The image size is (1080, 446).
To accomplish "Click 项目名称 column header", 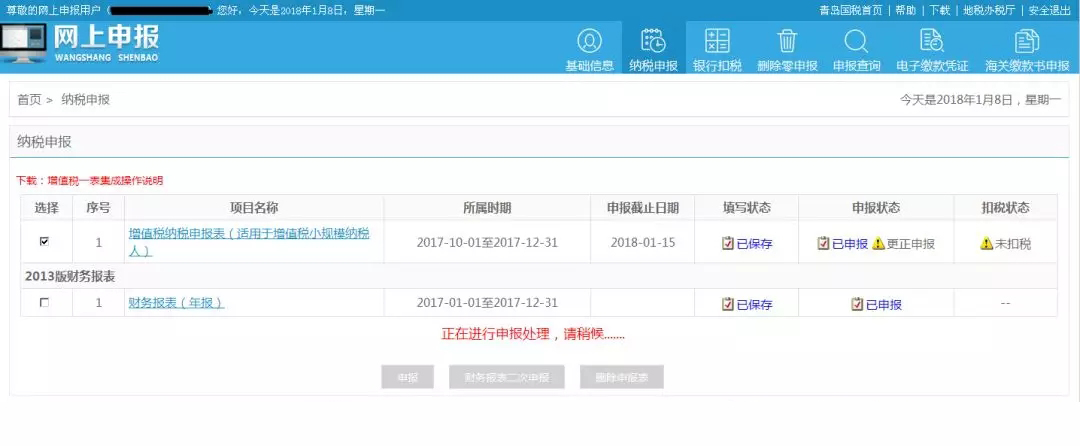I will (x=254, y=208).
